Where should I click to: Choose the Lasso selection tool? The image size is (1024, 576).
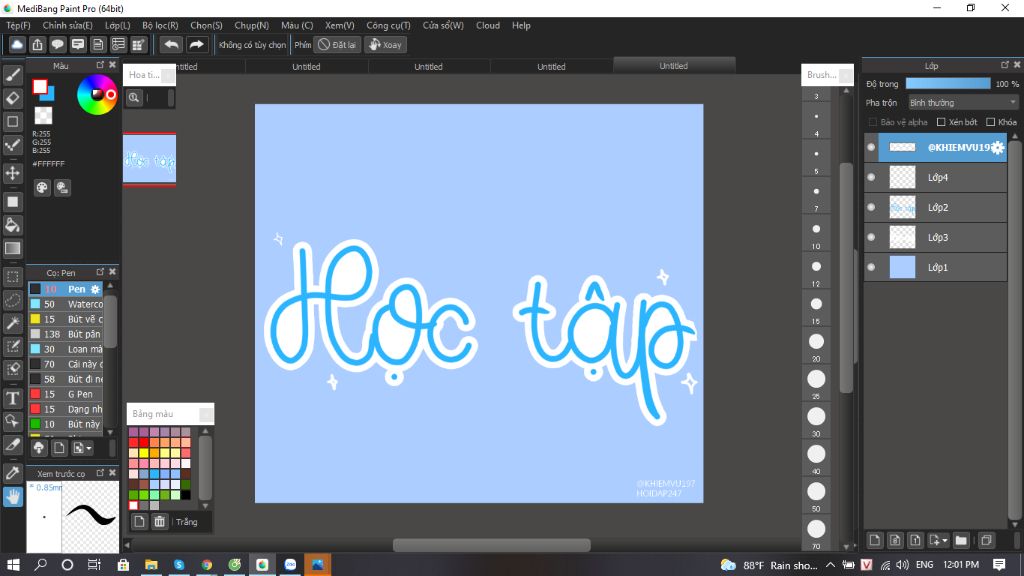point(12,300)
